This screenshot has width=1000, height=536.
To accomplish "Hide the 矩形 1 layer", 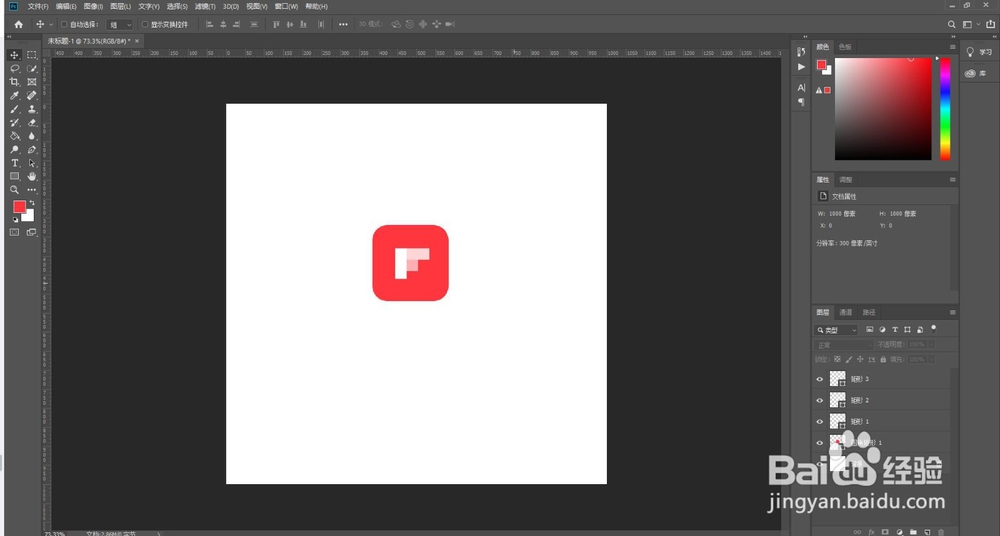I will click(820, 422).
